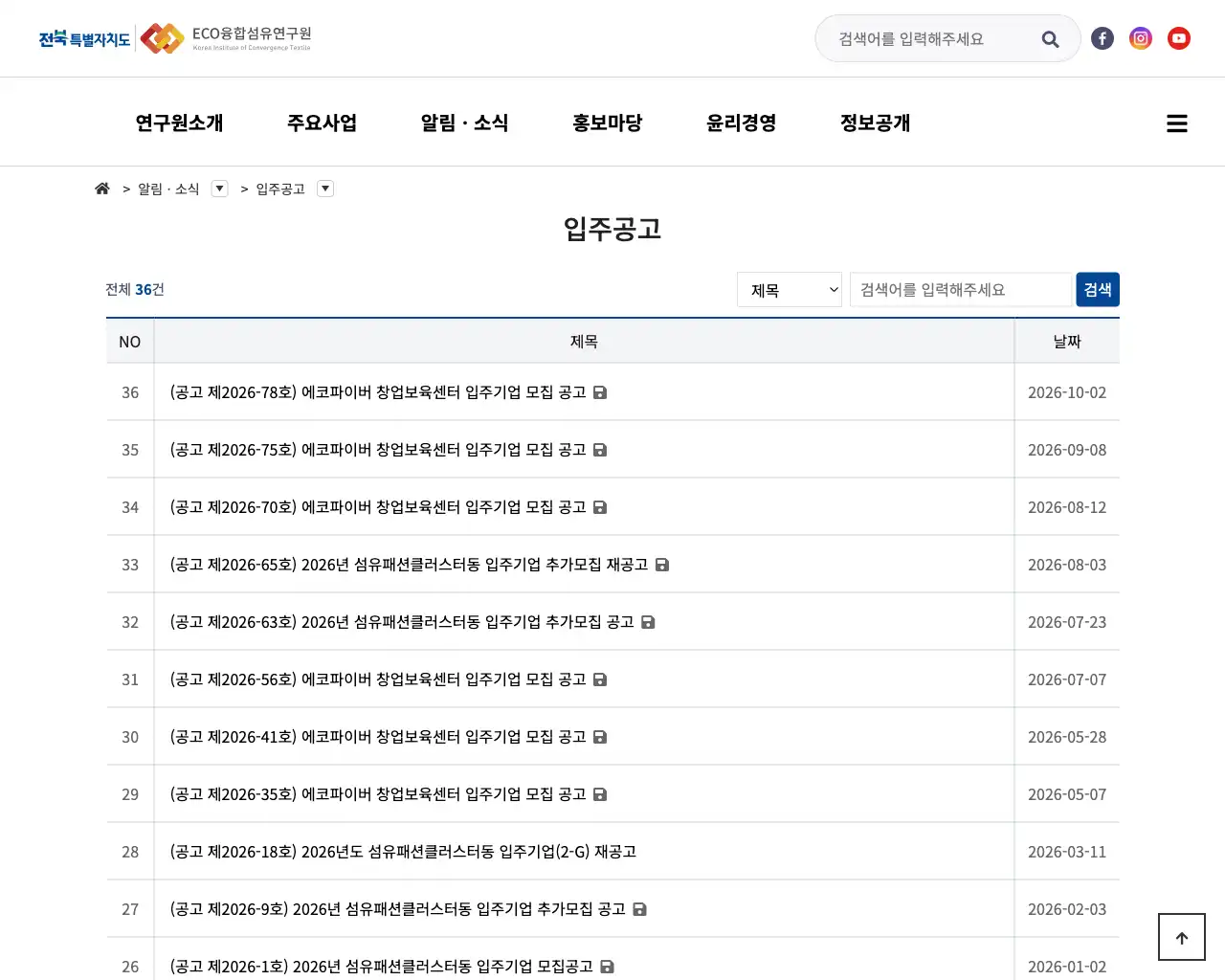Open the 연구원소개 menu
This screenshot has width=1225, height=980.
179,122
